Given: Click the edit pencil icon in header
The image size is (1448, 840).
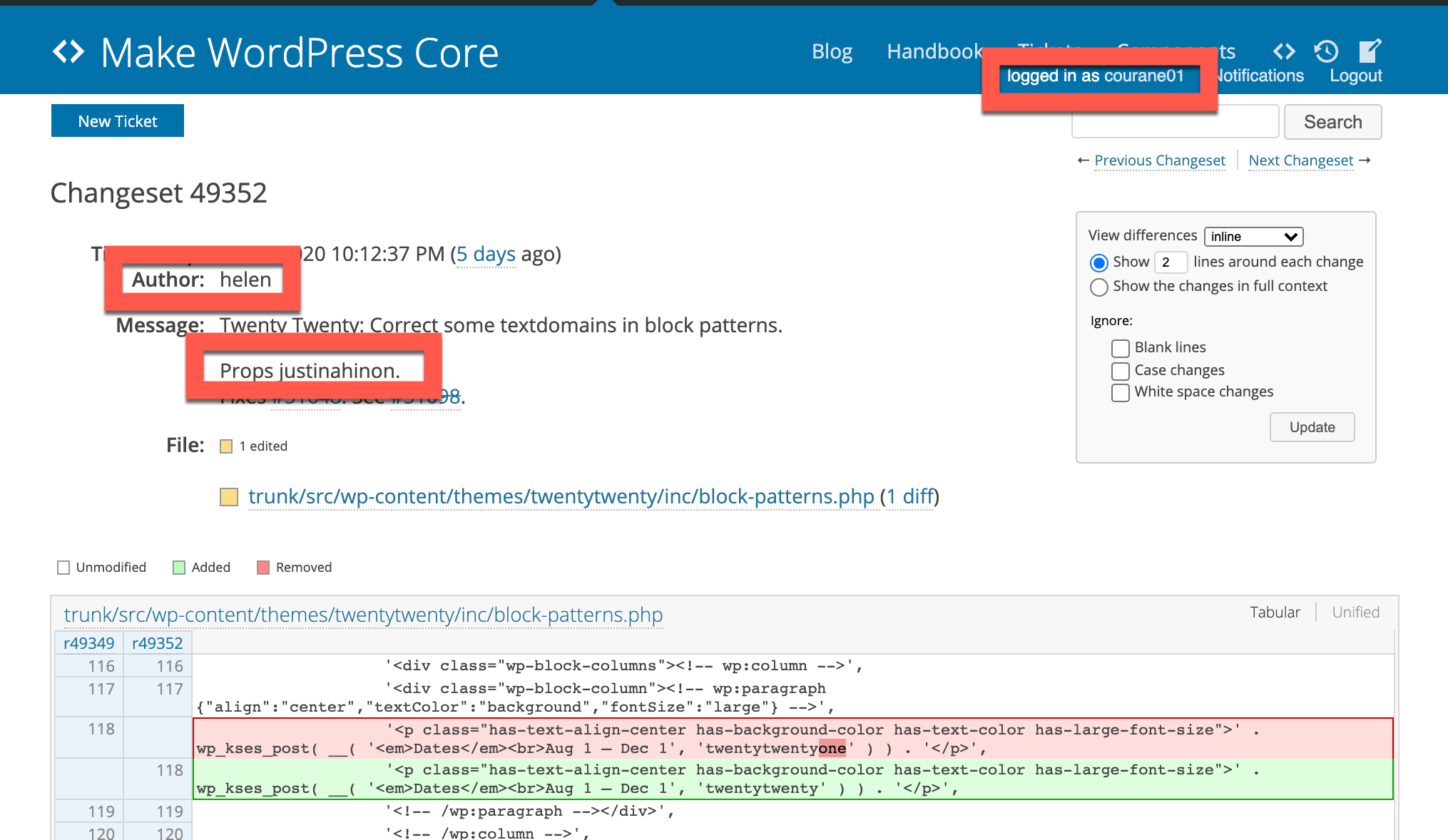Looking at the screenshot, I should pos(1370,51).
